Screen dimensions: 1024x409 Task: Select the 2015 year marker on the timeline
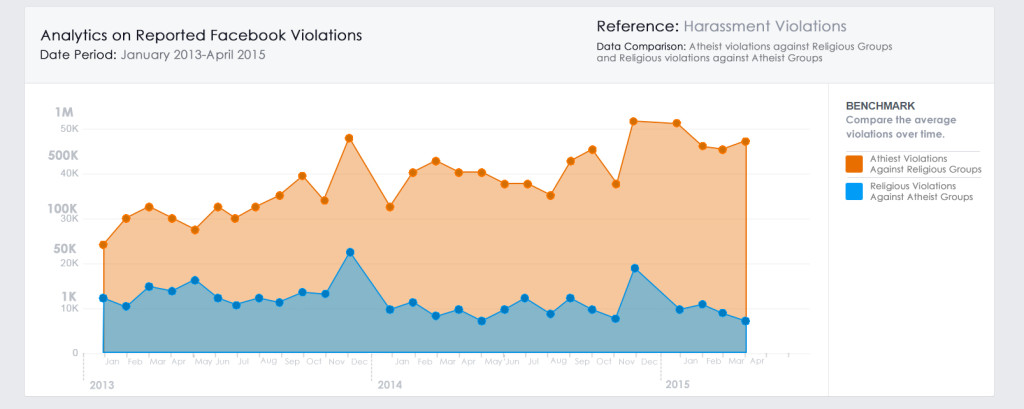[x=677, y=384]
